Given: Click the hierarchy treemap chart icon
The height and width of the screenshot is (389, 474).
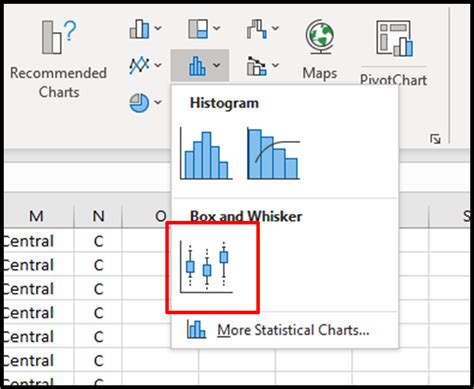Looking at the screenshot, I should click(x=198, y=29).
